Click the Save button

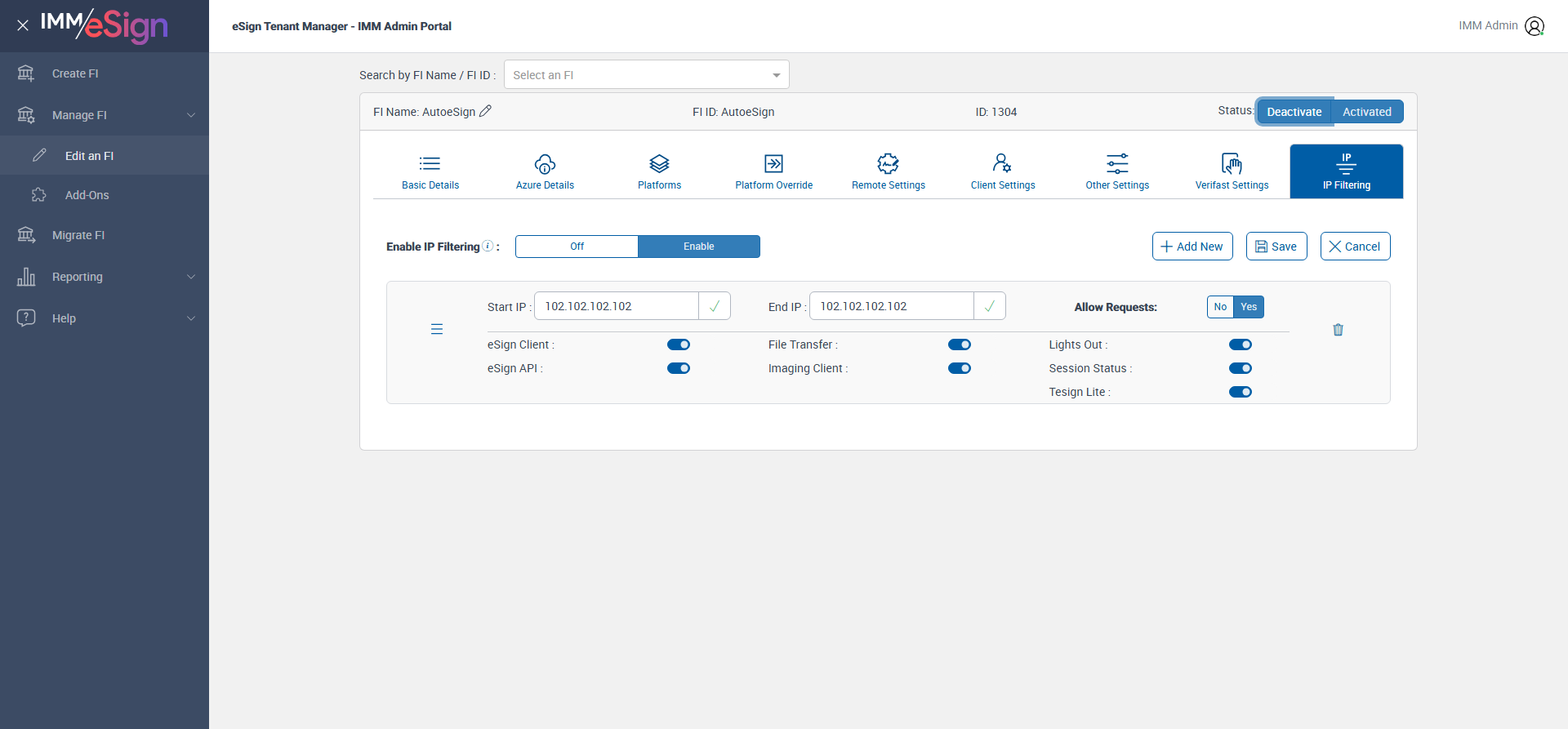[x=1276, y=247]
